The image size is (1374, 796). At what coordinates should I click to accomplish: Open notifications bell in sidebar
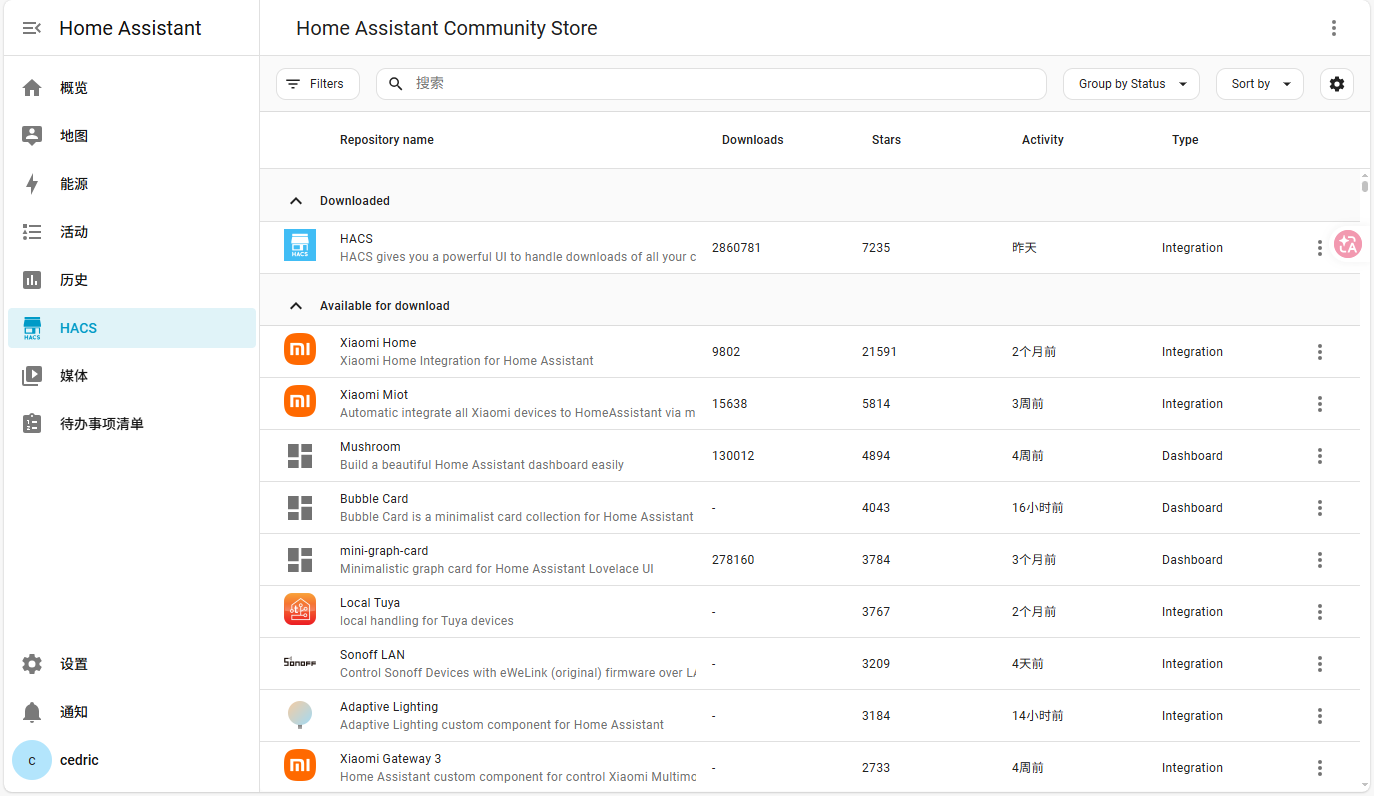[x=32, y=712]
